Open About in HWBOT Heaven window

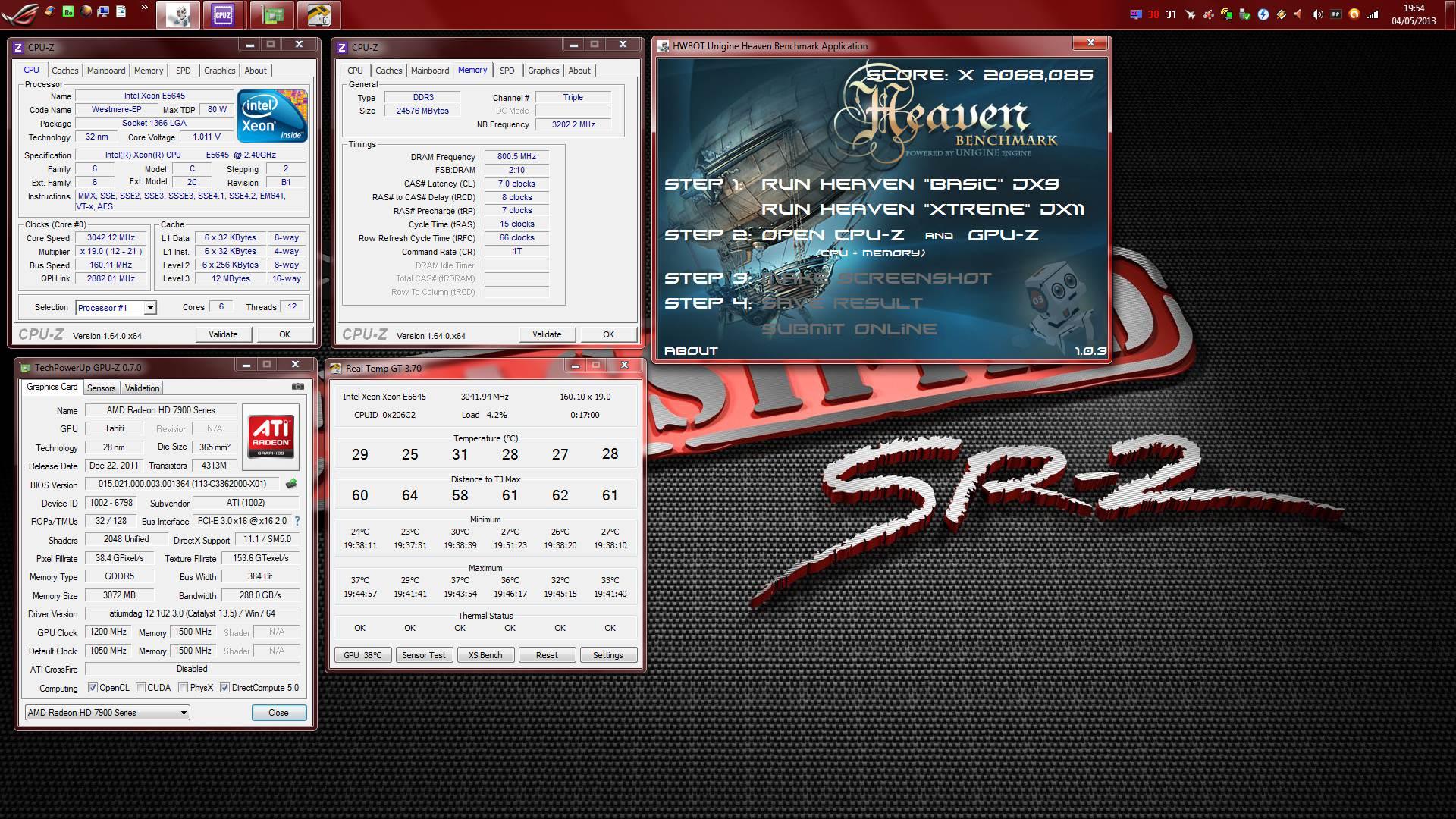click(x=691, y=351)
